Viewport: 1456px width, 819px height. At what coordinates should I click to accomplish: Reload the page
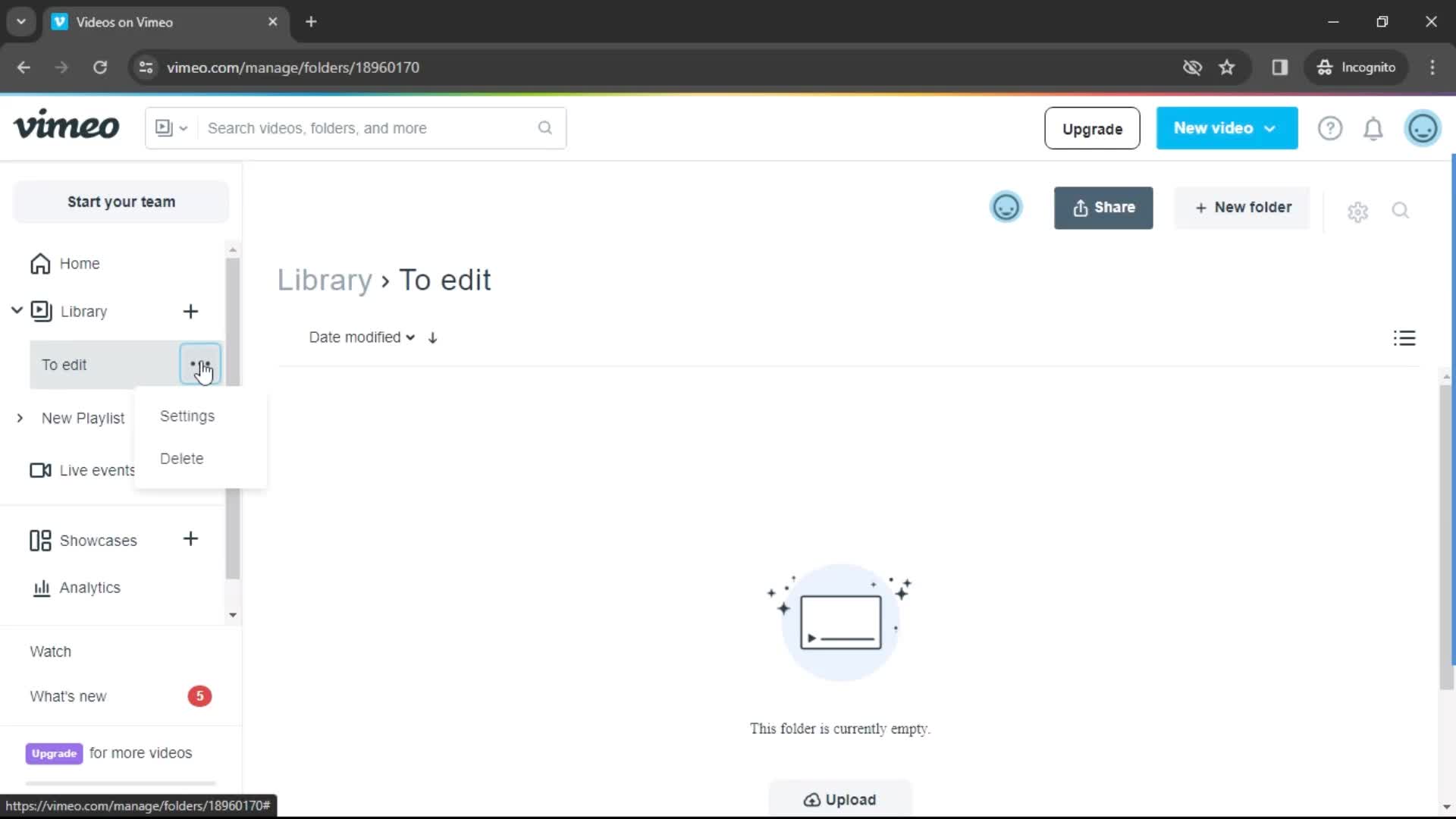(x=100, y=67)
